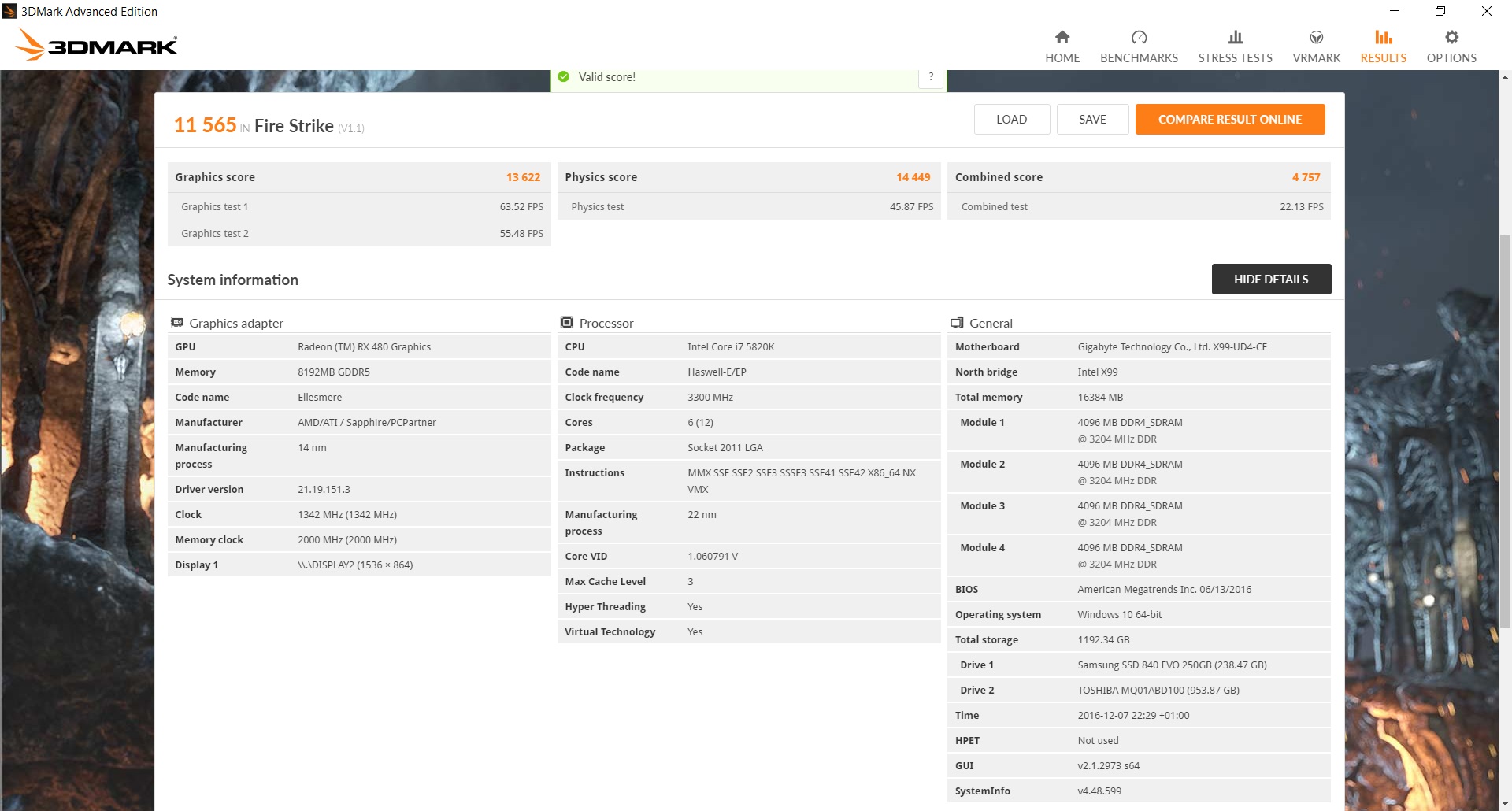Click the Home icon in navigation
This screenshot has height=811, width=1512.
pos(1062,37)
